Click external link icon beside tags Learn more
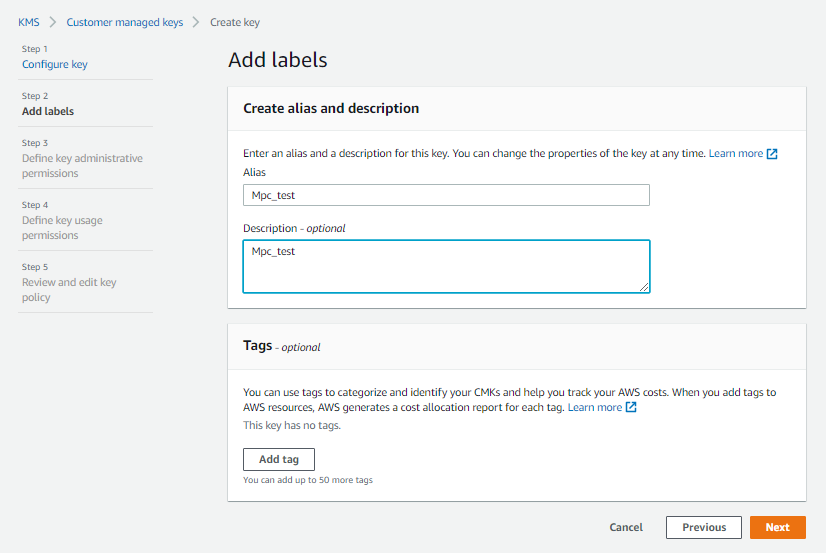This screenshot has height=553, width=826. tap(631, 407)
